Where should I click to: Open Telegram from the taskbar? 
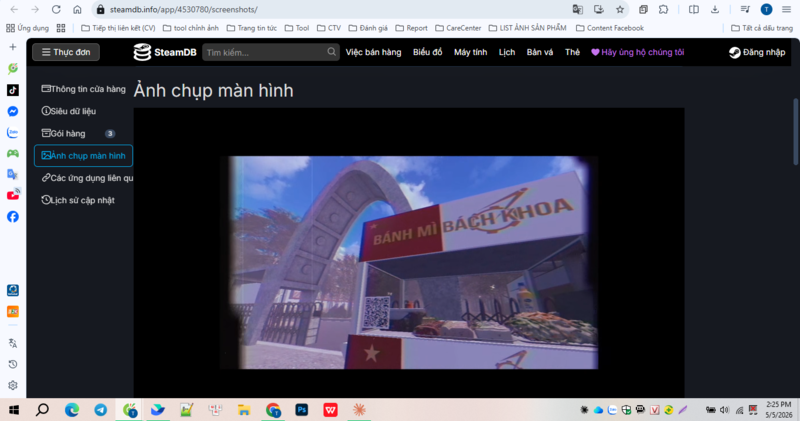pos(101,410)
